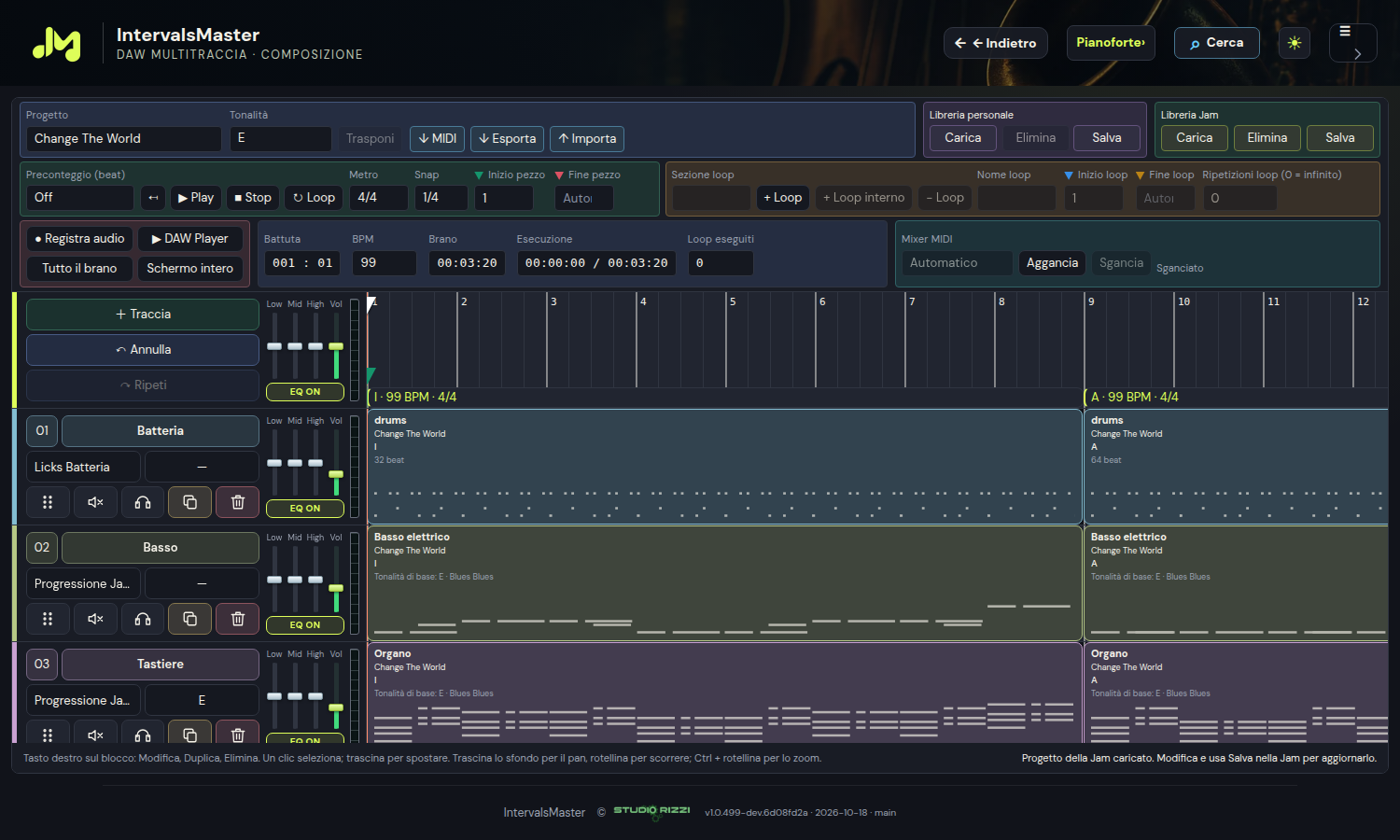Viewport: 1400px width, 840px height.
Task: Open the Snap 1/4 dropdown
Action: [x=441, y=198]
